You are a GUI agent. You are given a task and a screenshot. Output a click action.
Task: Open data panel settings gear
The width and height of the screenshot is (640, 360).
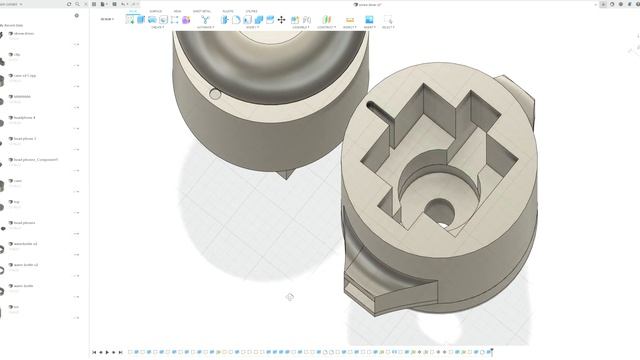76,16
